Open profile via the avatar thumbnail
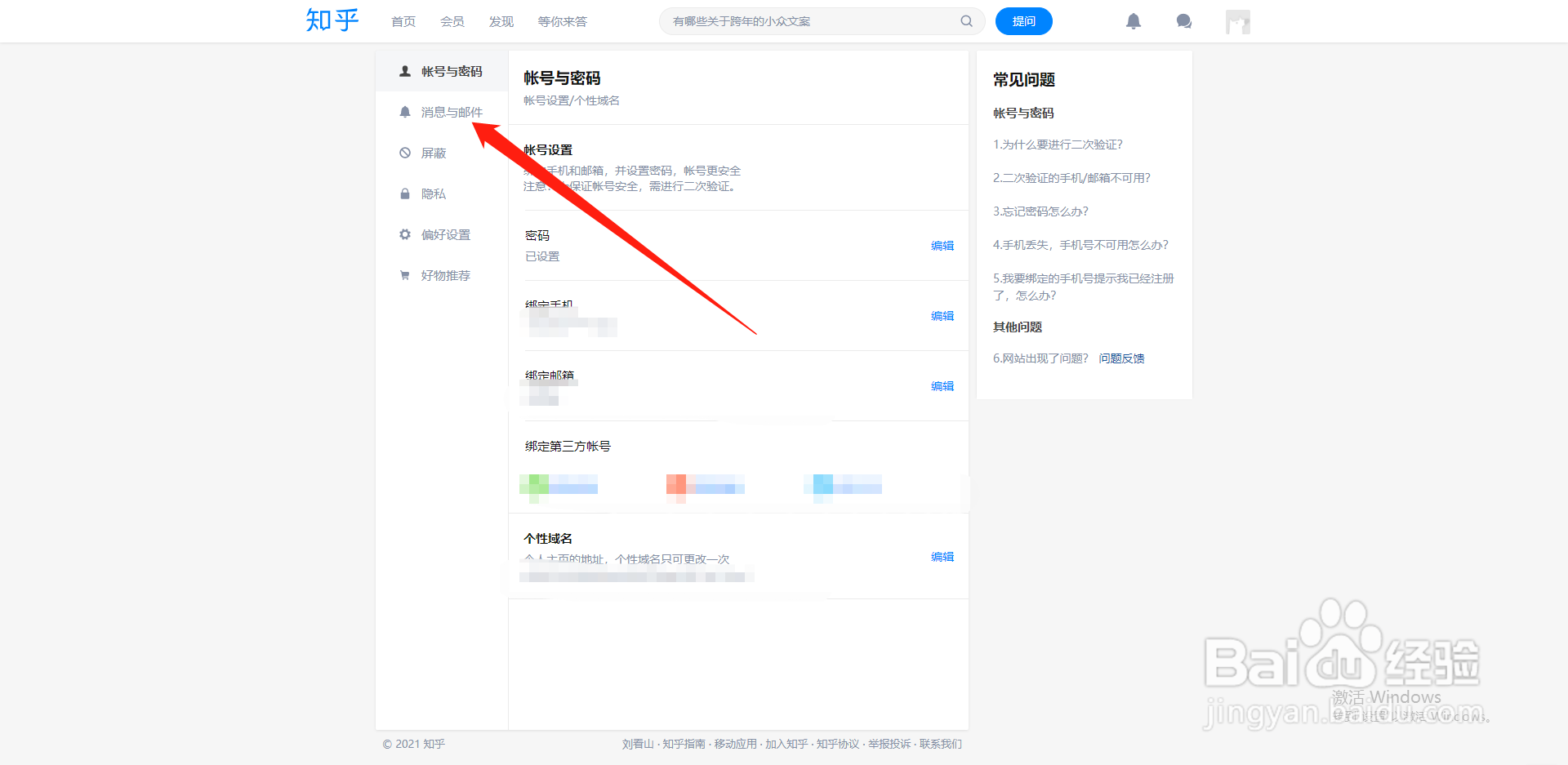 coord(1237,21)
